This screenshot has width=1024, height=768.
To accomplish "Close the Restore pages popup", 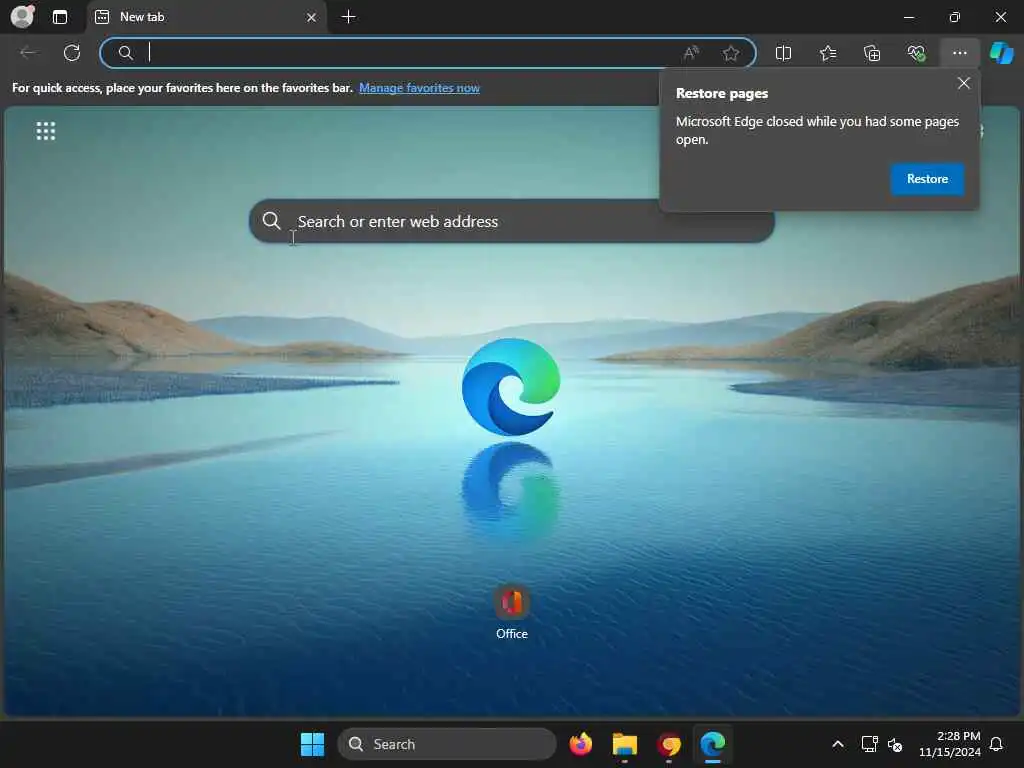I will (x=963, y=83).
